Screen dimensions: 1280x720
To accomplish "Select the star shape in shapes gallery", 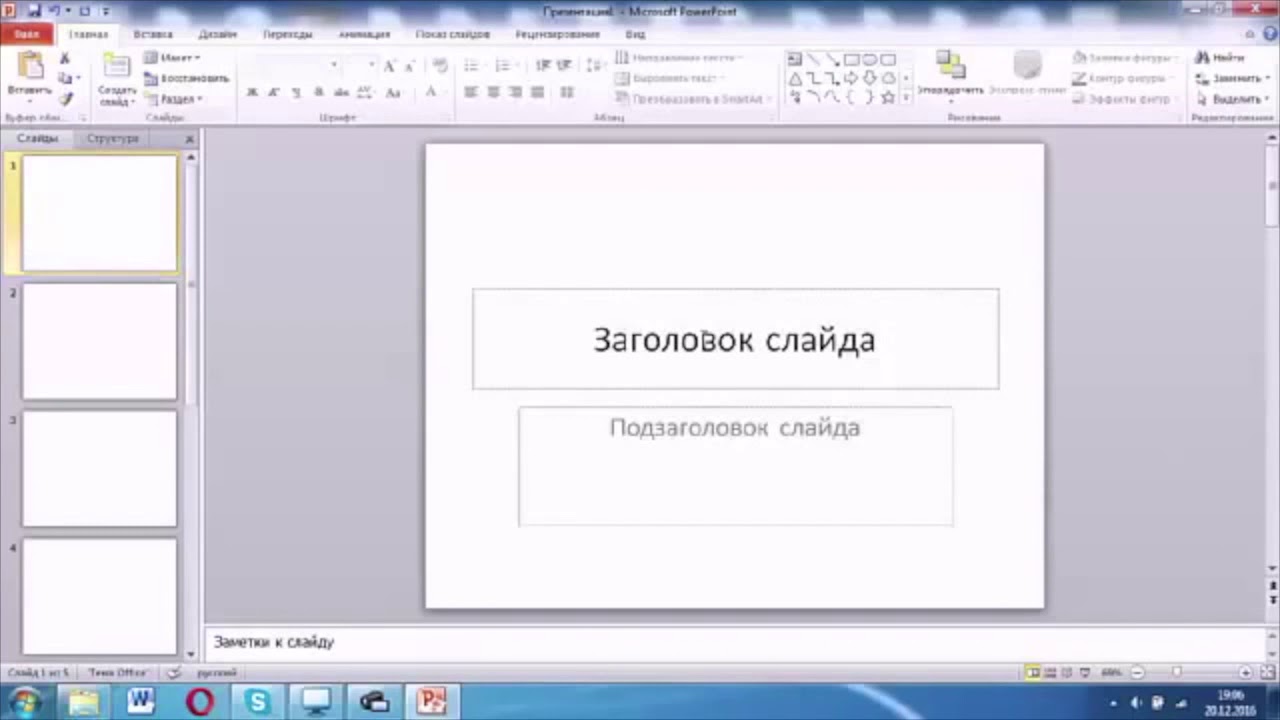I will (887, 97).
